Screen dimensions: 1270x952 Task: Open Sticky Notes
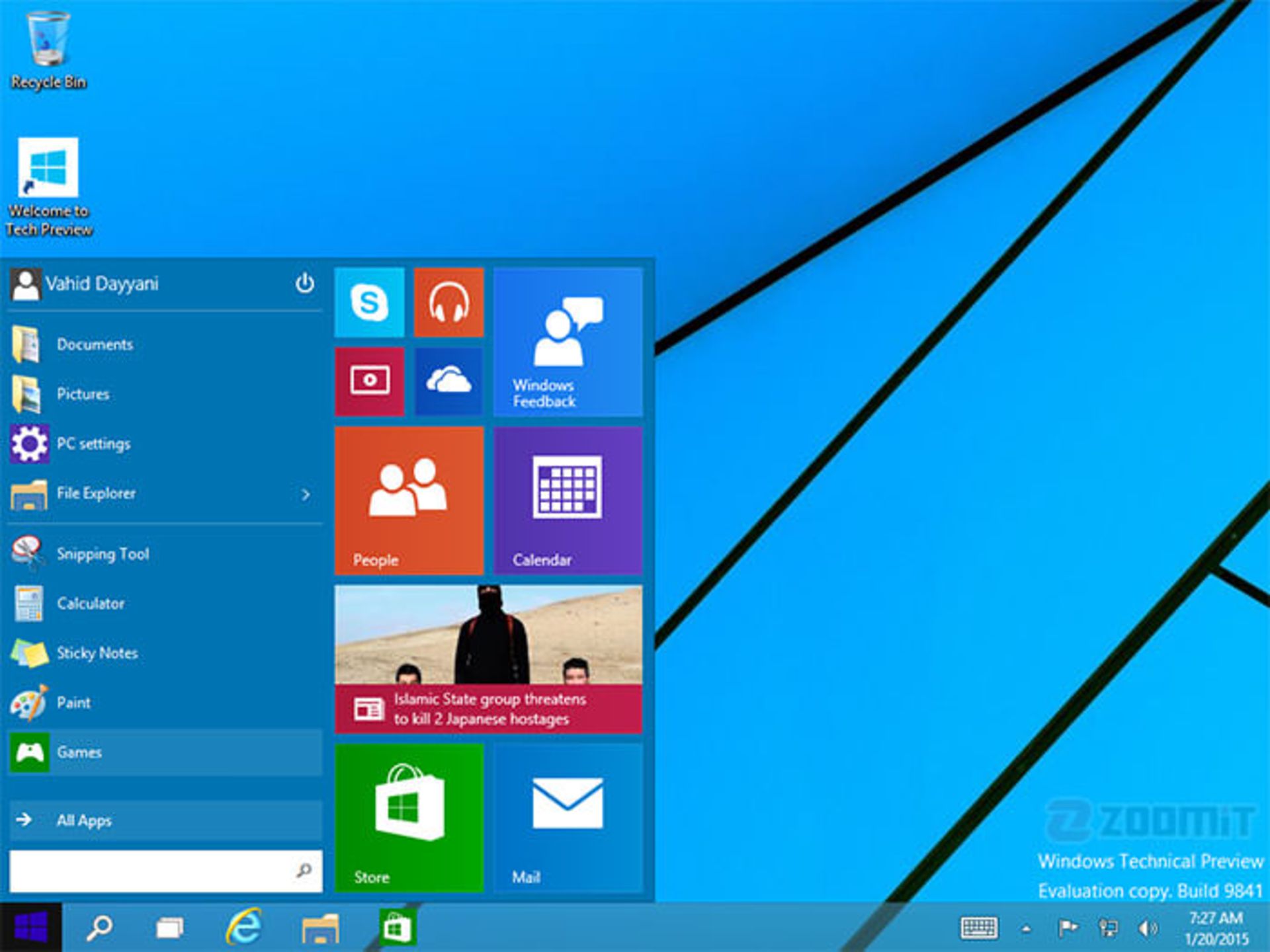(165, 653)
